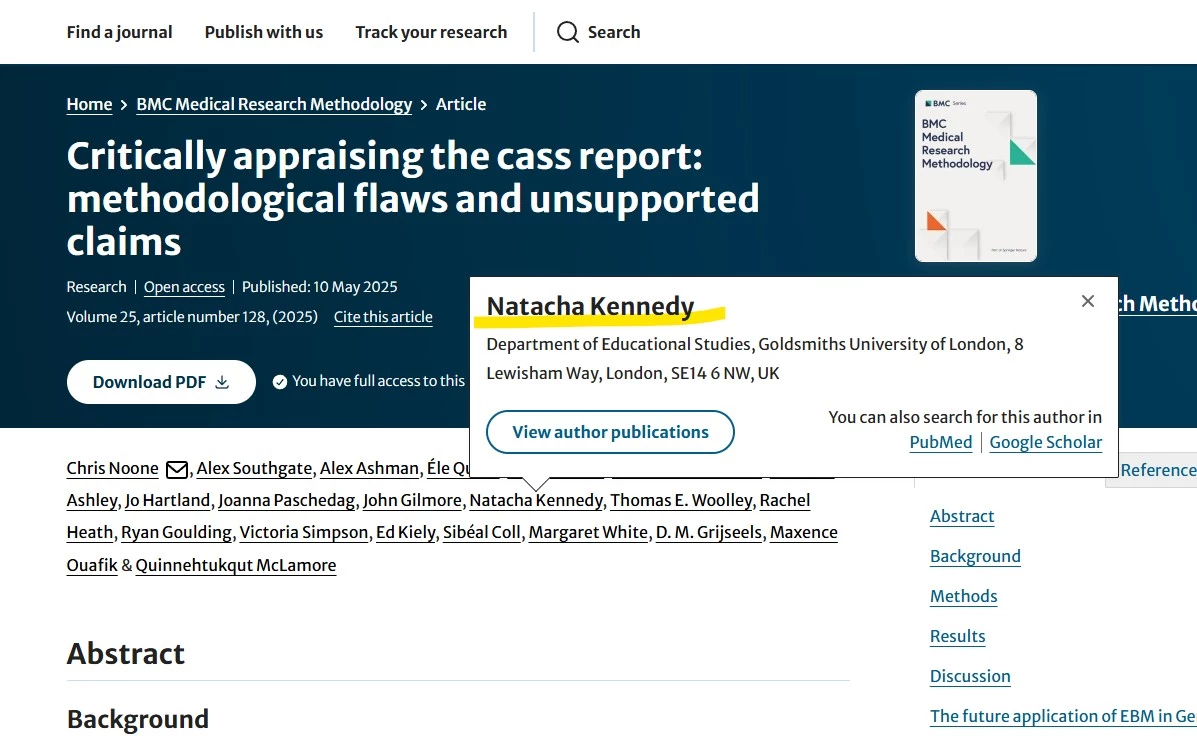This screenshot has height=736, width=1197.
Task: Open author Alex Southgate details
Action: [x=254, y=468]
